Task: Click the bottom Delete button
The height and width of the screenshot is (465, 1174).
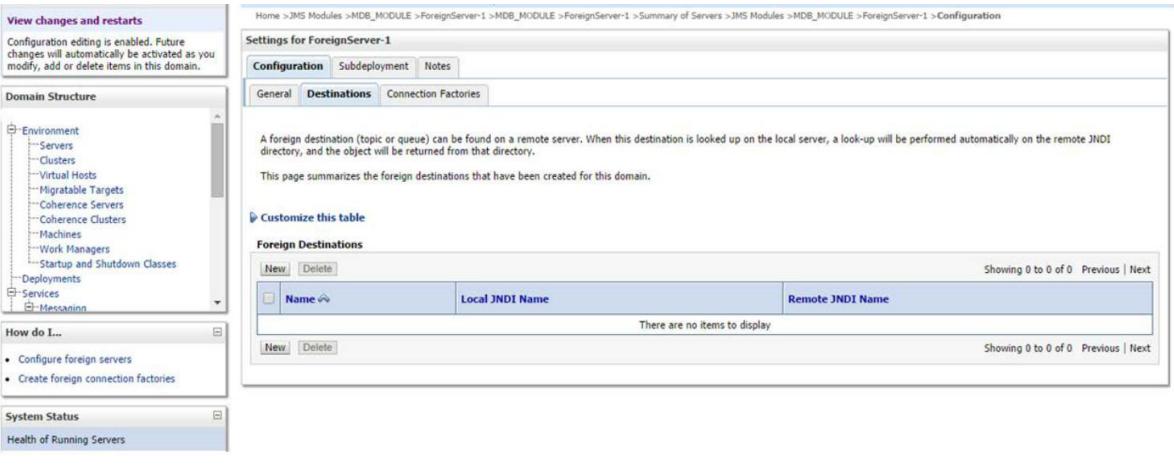Action: tap(317, 347)
